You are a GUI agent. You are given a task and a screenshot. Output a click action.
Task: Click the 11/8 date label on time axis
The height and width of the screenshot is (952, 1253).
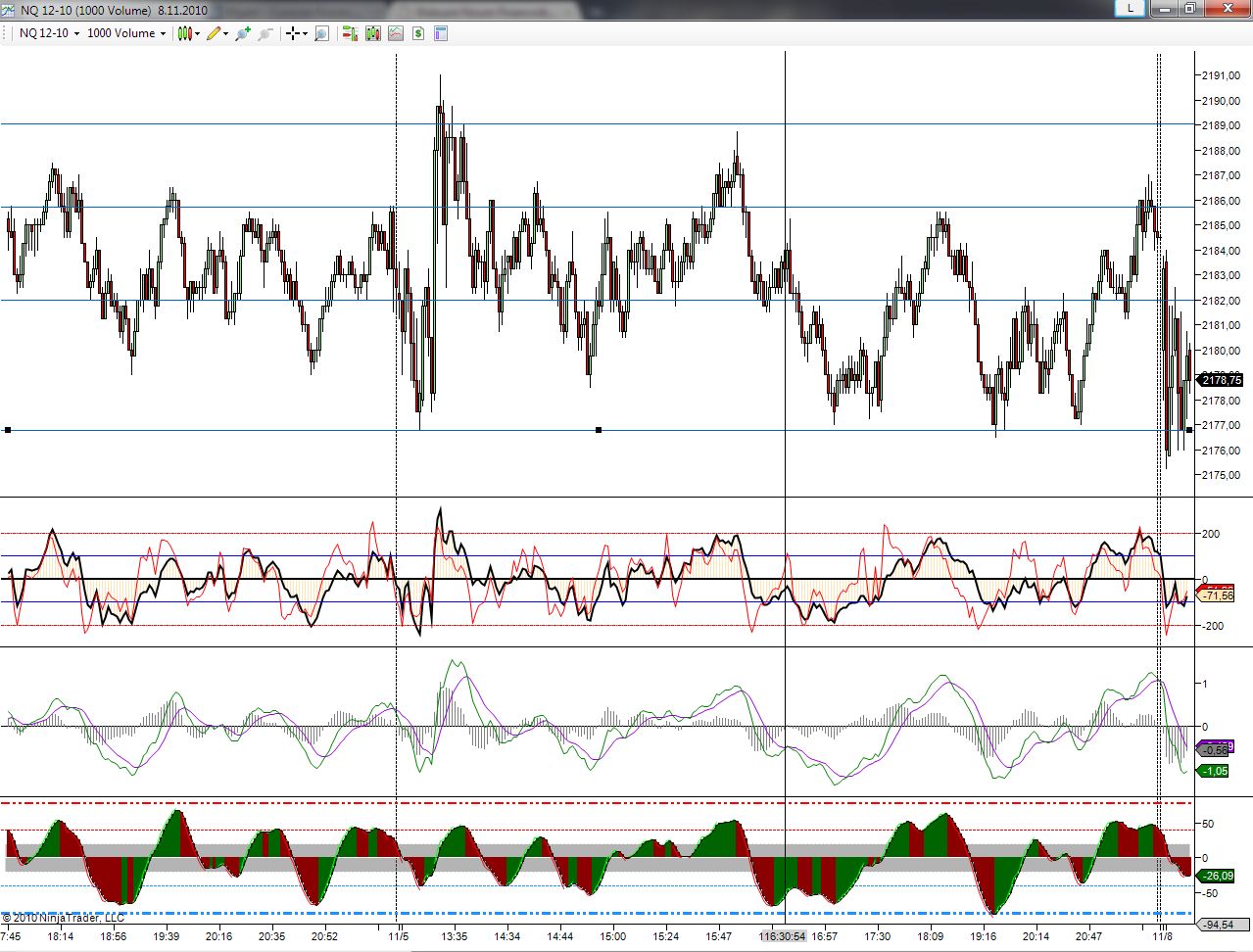(x=1163, y=936)
